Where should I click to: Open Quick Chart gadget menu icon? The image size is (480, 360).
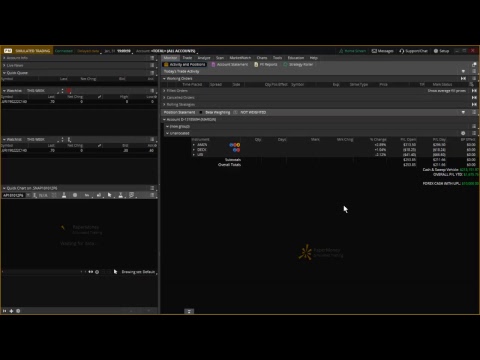pos(152,188)
